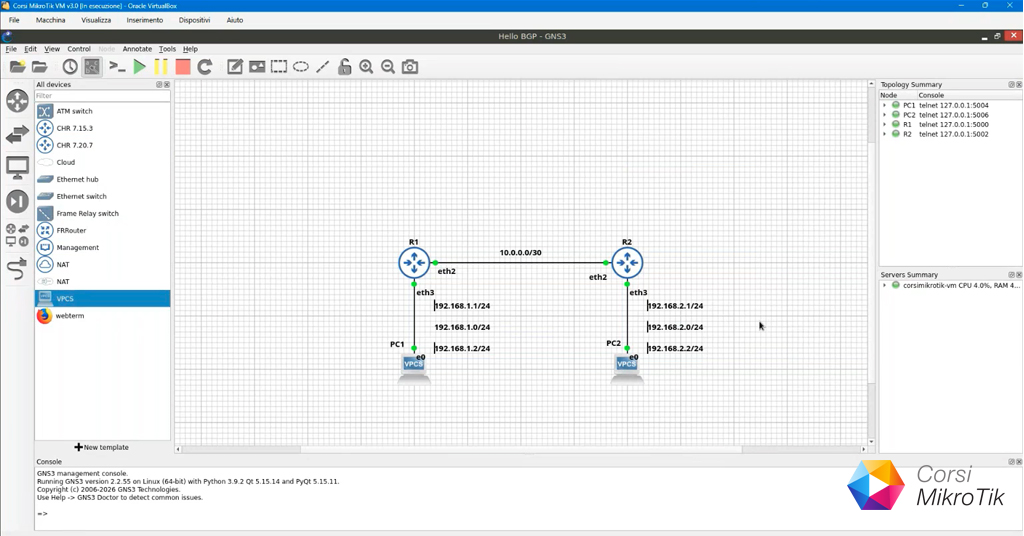Open VirtualBox Macchina menu
The height and width of the screenshot is (536, 1024).
[x=50, y=20]
